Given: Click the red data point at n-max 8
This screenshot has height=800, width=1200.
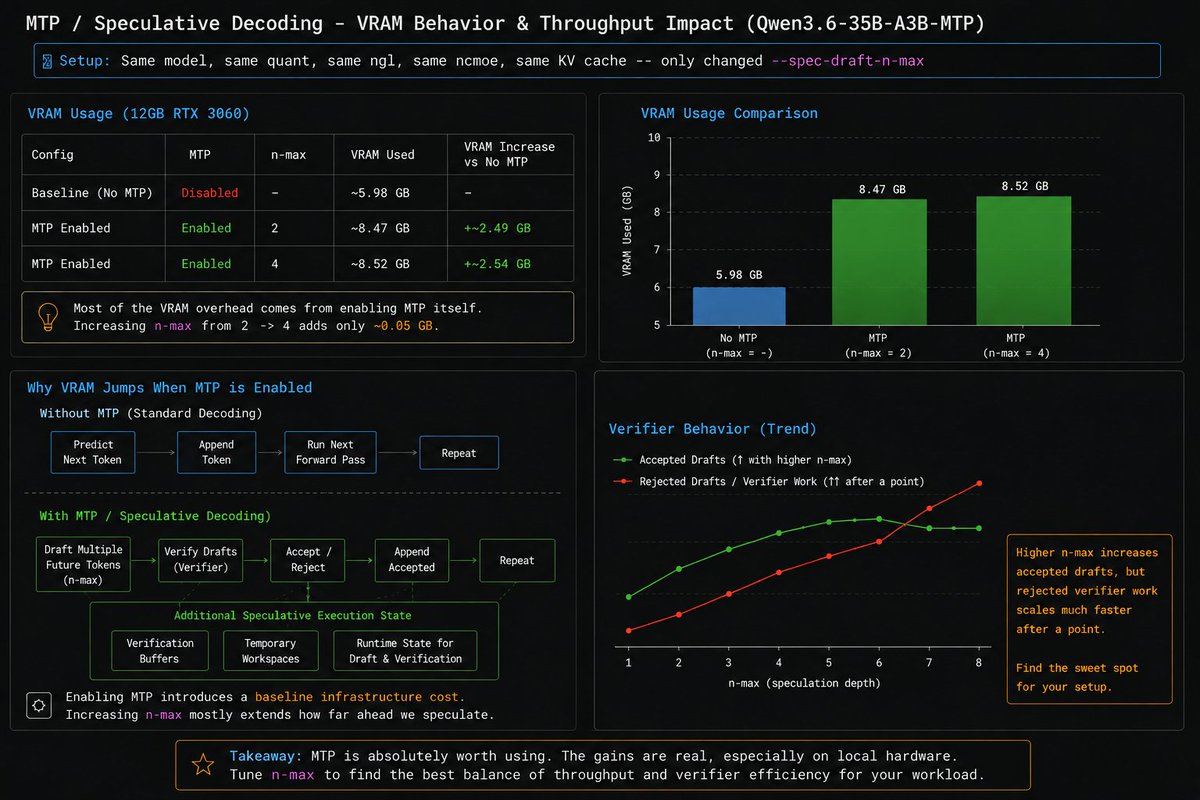Looking at the screenshot, I should point(979,483).
